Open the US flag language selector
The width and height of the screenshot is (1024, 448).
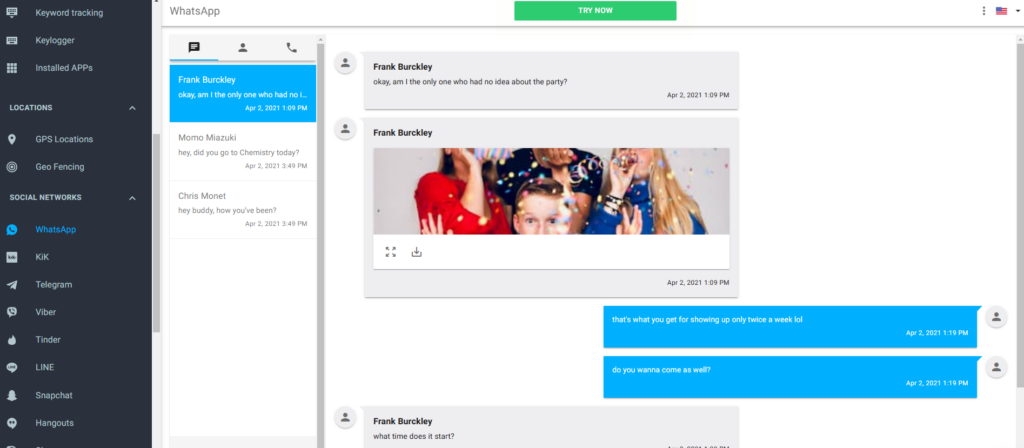coord(1001,11)
